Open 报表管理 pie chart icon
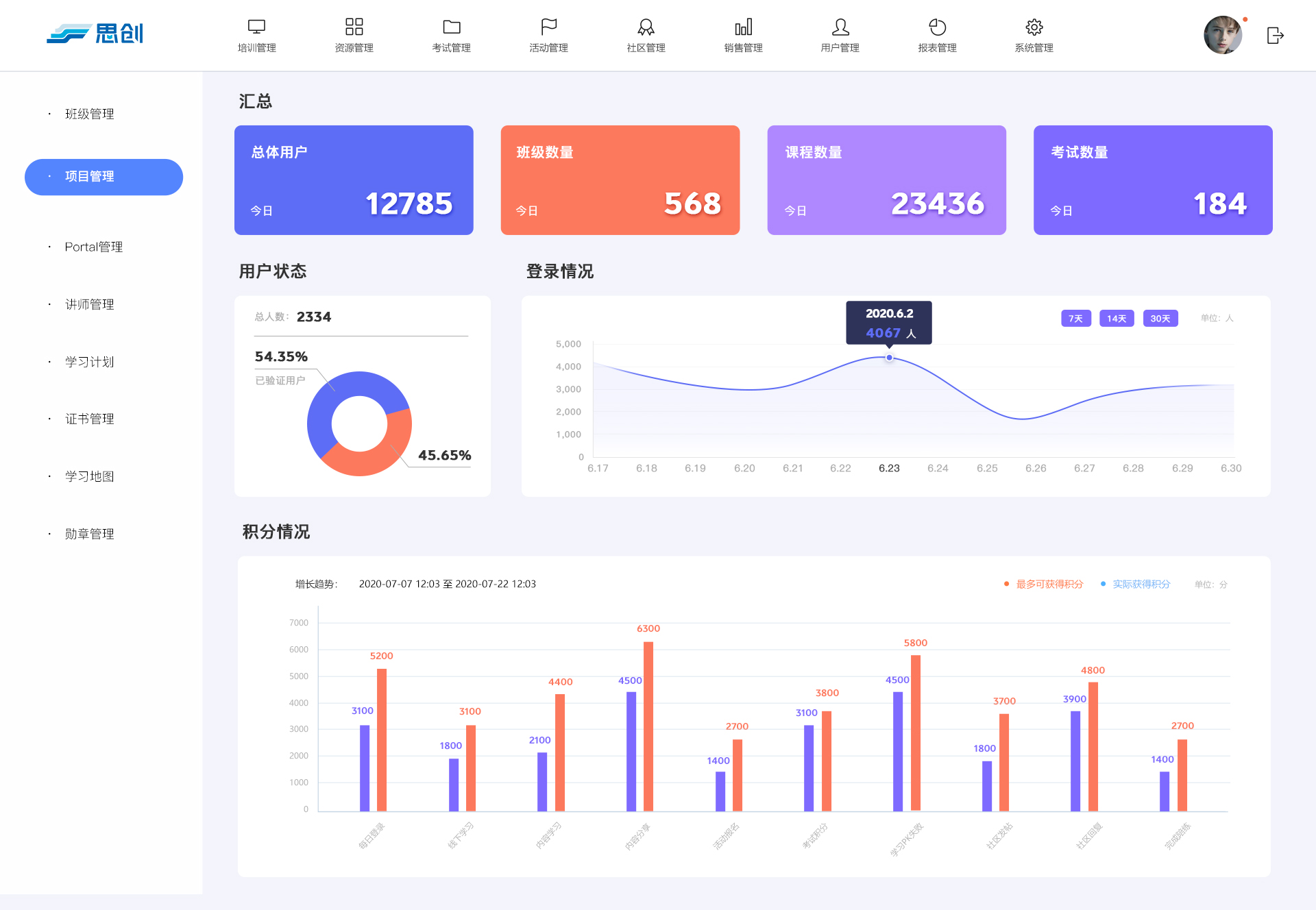 pyautogui.click(x=937, y=27)
